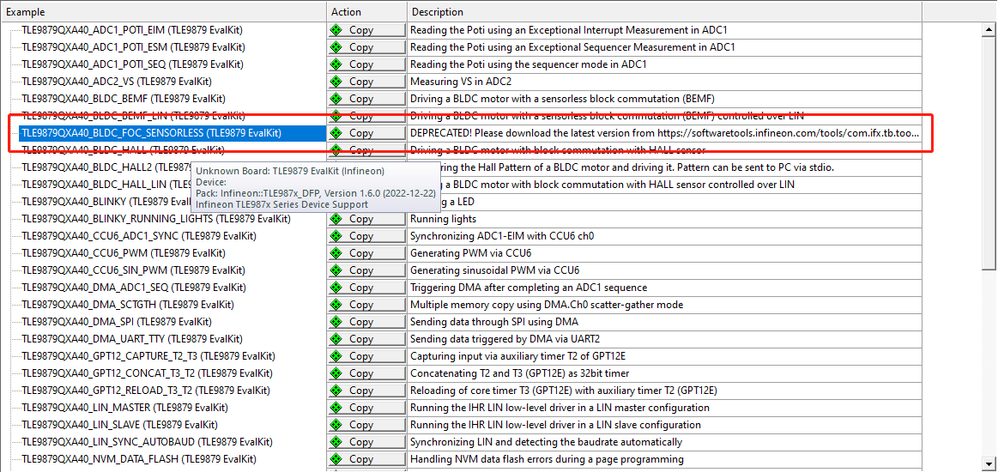Image resolution: width=998 pixels, height=473 pixels.
Task: Select TLE9879QXA40_CCU6_SIN_PWM row
Action: pyautogui.click(x=133, y=271)
